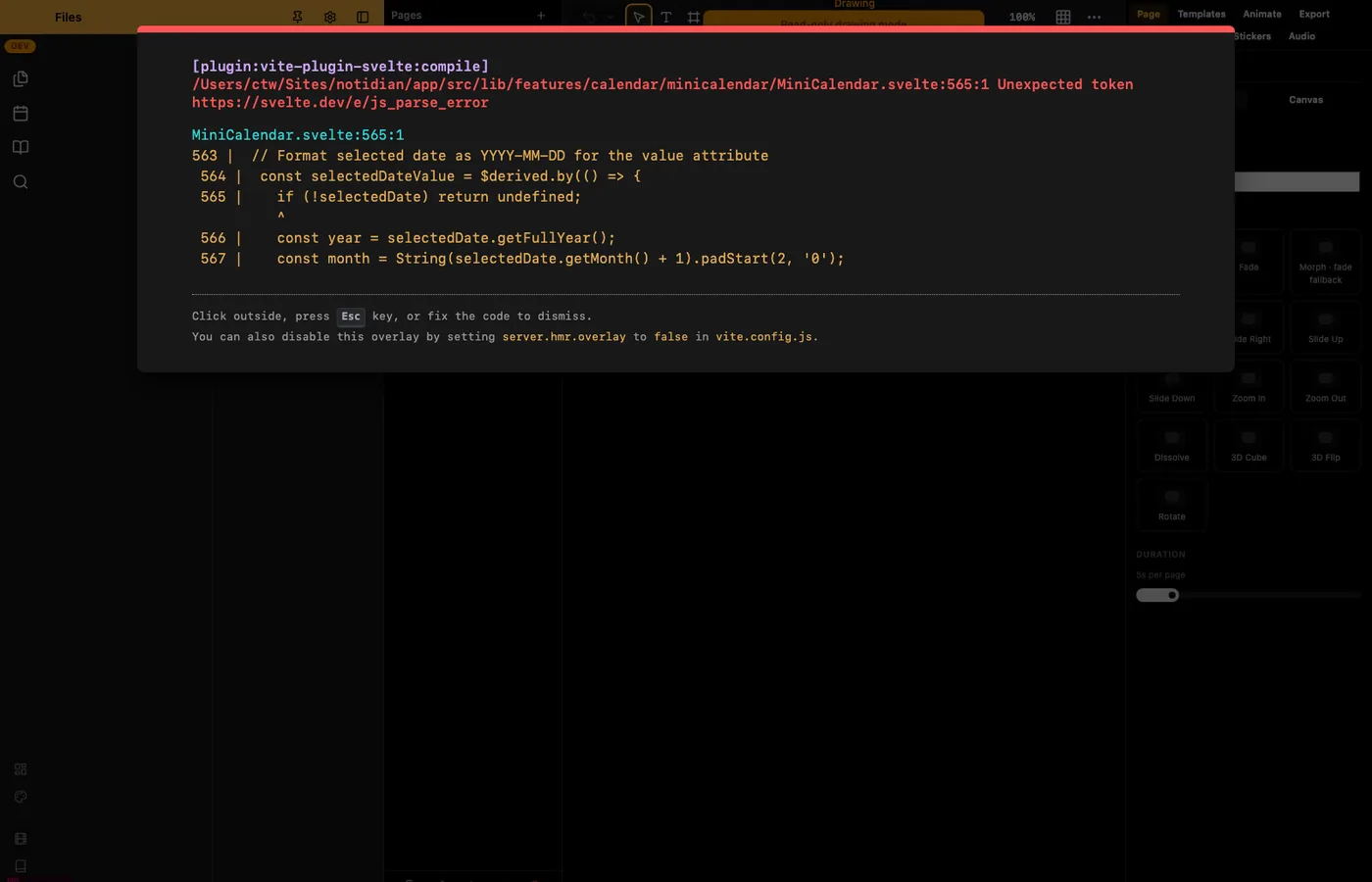This screenshot has height=882, width=1372.
Task: Open Files panel settings gear
Action: 330,17
